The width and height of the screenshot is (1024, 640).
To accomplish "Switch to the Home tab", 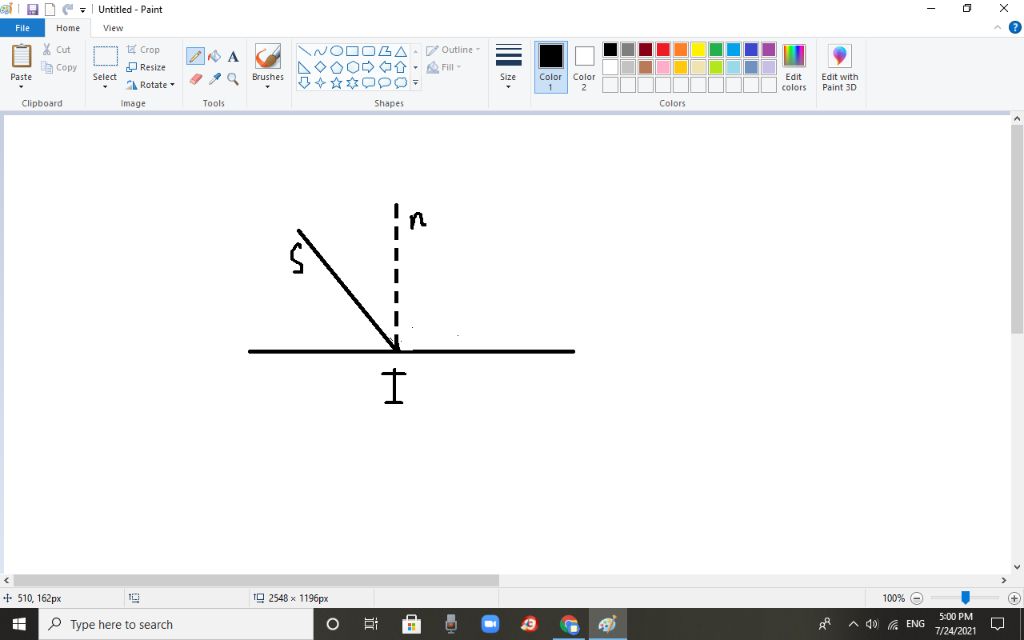I will [68, 28].
